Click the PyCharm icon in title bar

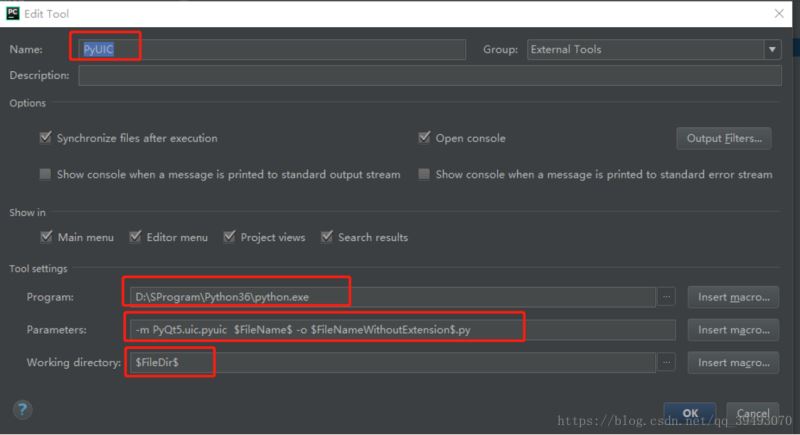(14, 14)
